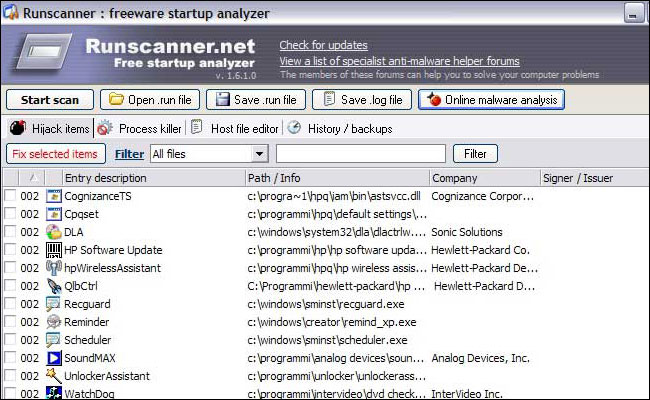650x400 pixels.
Task: Click the SoundMAX play icon
Action: [x=53, y=358]
